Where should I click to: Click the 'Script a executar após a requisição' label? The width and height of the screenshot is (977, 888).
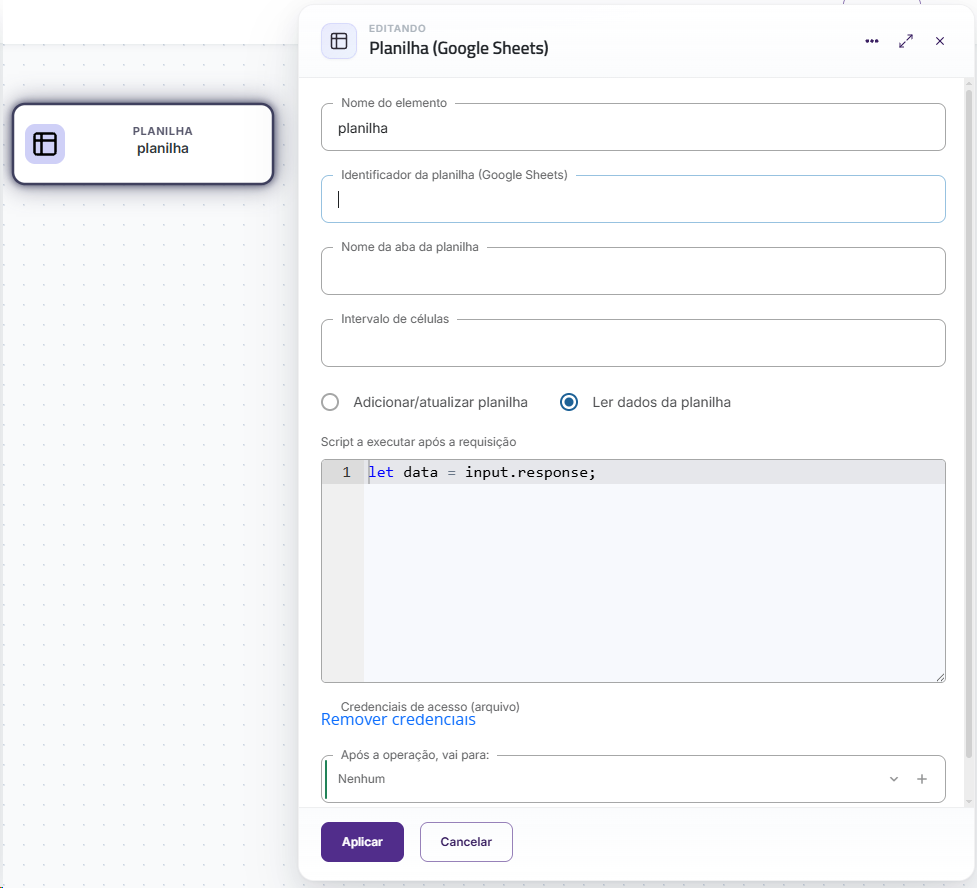pyautogui.click(x=419, y=442)
